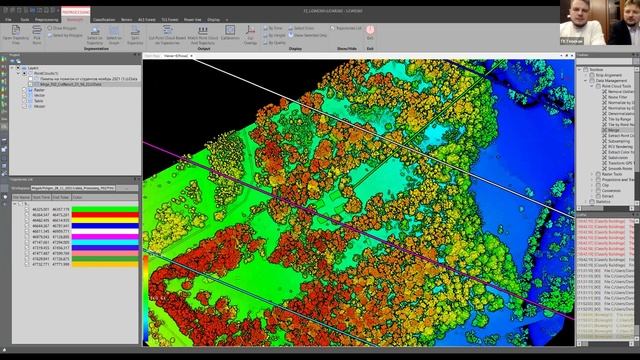Open Match Point Cloud And Trajectory
The height and width of the screenshot is (360, 640).
point(203,36)
